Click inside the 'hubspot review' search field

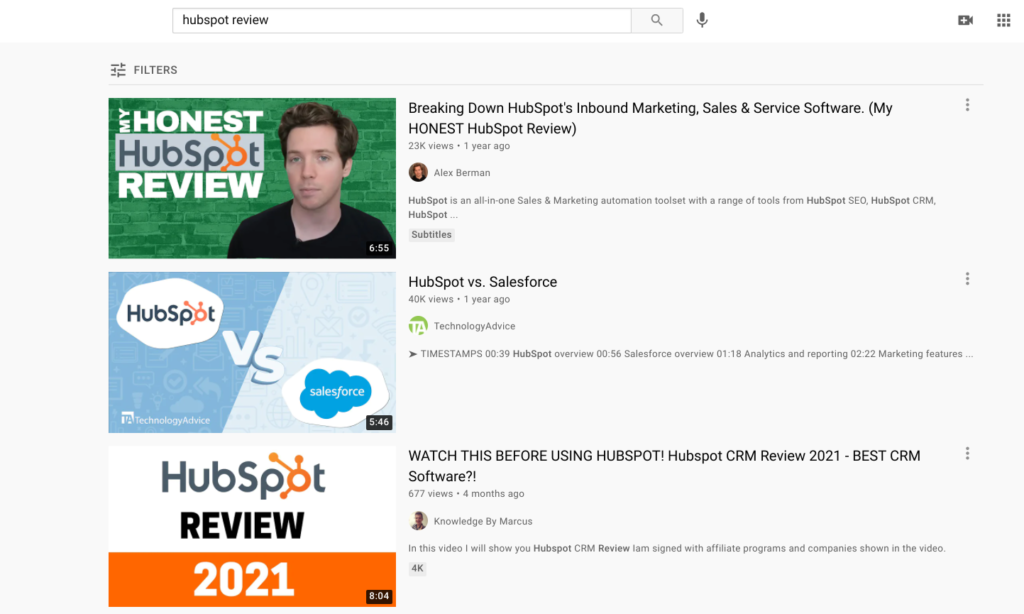400,20
